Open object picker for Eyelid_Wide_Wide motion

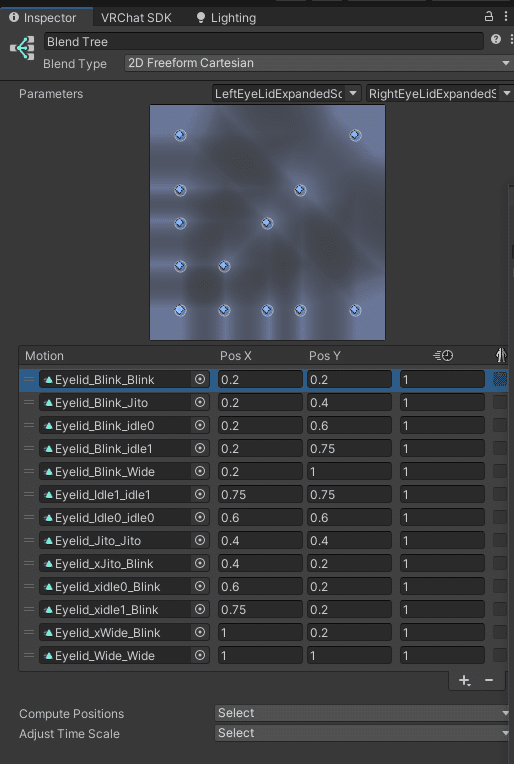200,655
